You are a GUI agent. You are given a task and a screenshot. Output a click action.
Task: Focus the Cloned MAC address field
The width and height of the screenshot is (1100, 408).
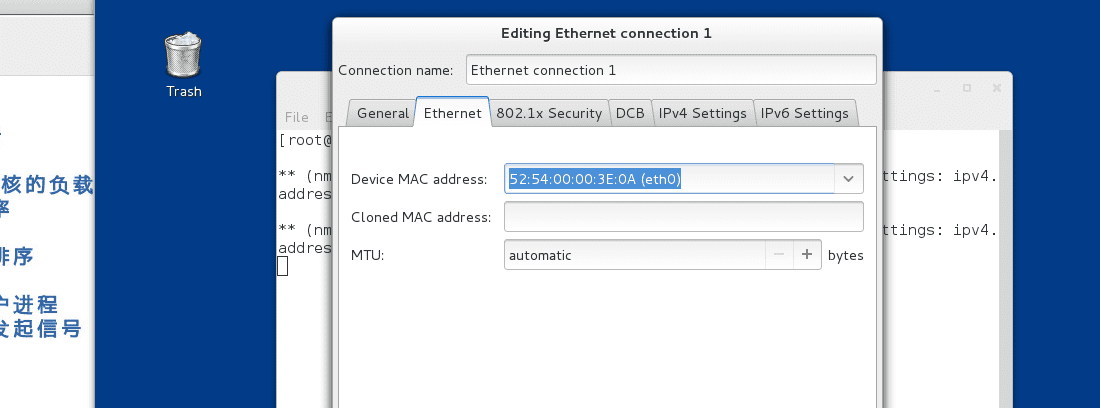tap(683, 217)
